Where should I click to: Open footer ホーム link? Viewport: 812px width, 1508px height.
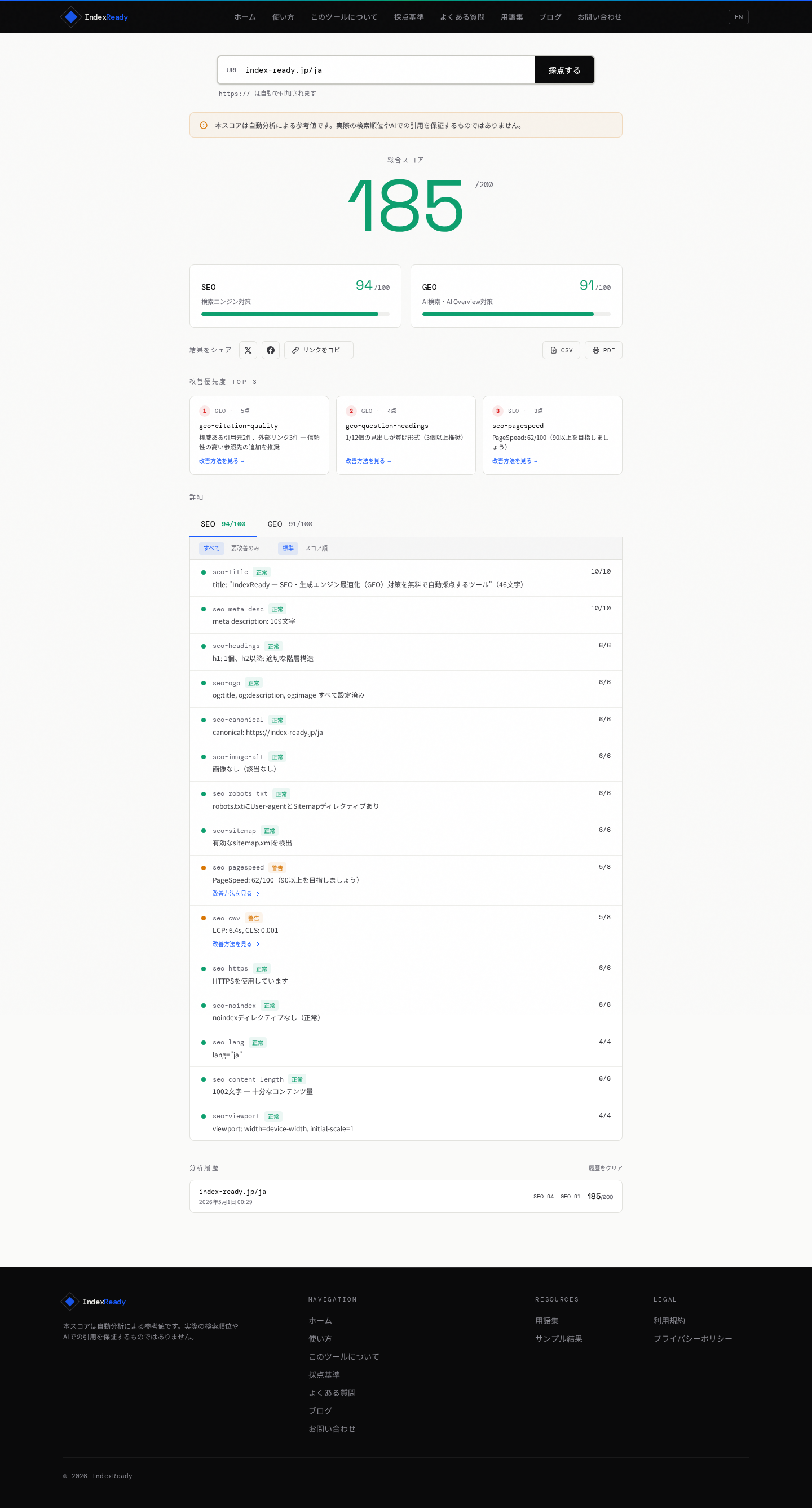click(320, 1321)
